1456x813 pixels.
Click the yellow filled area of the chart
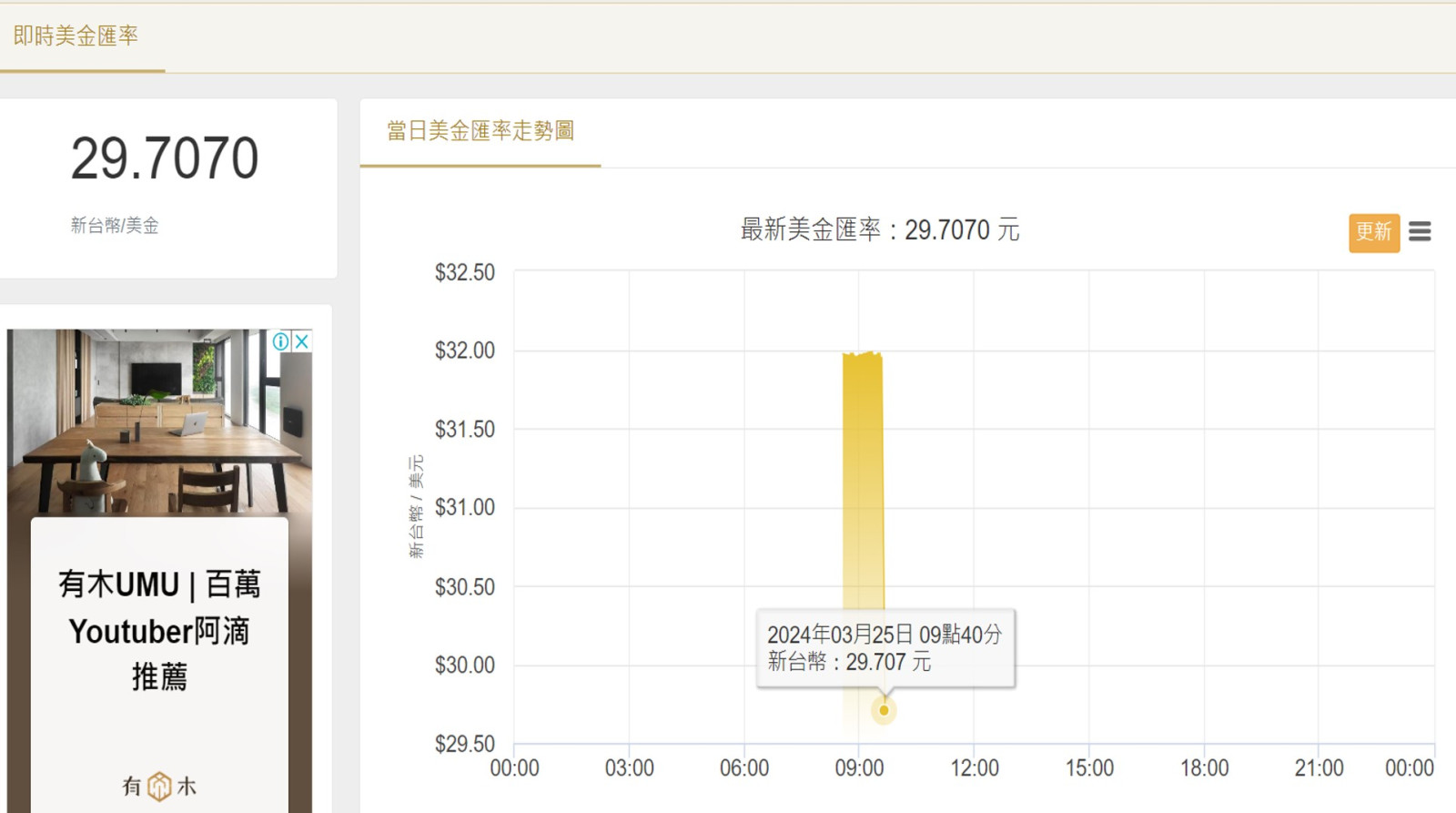(x=862, y=473)
